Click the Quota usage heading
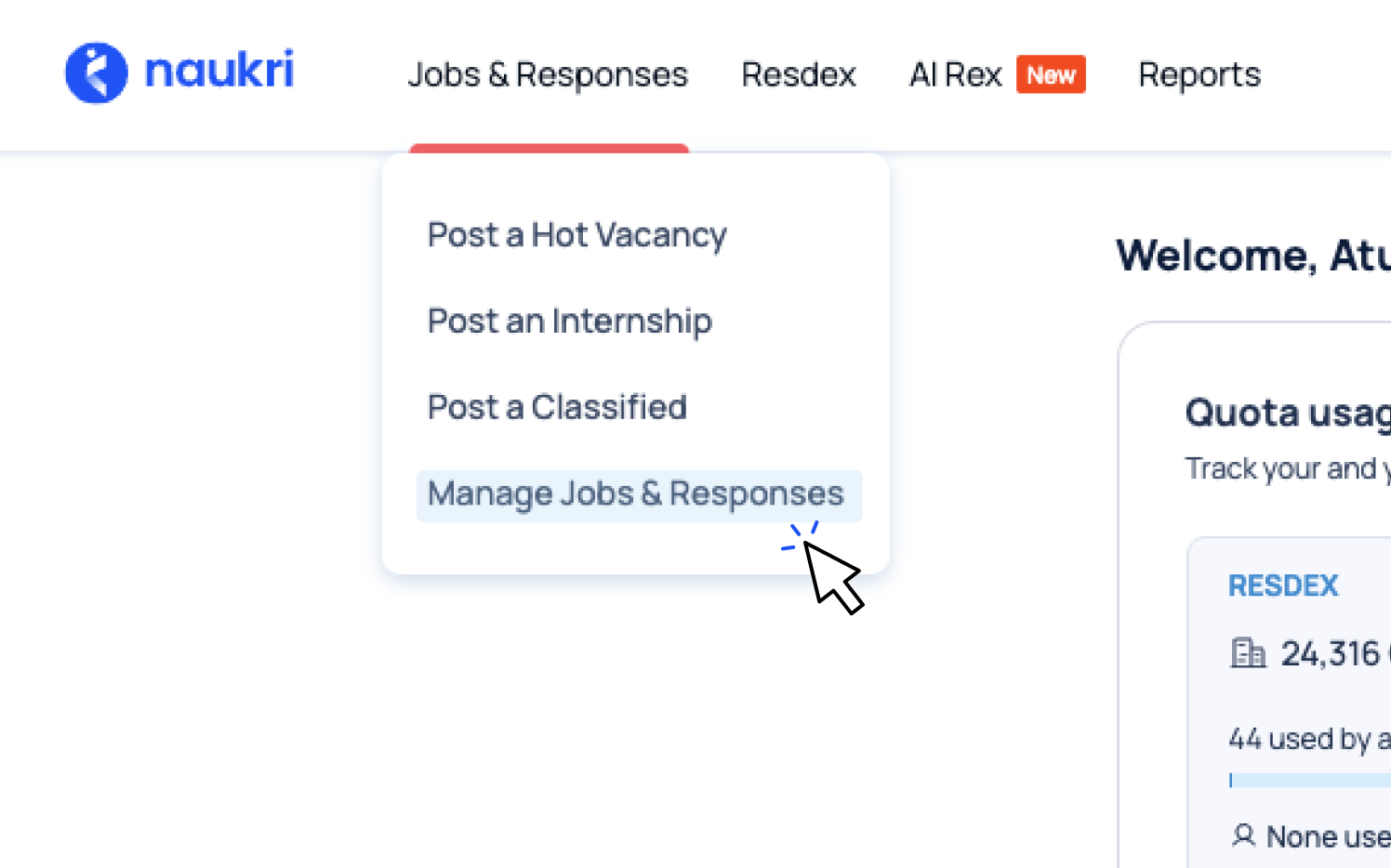The width and height of the screenshot is (1391, 868). pyautogui.click(x=1287, y=413)
